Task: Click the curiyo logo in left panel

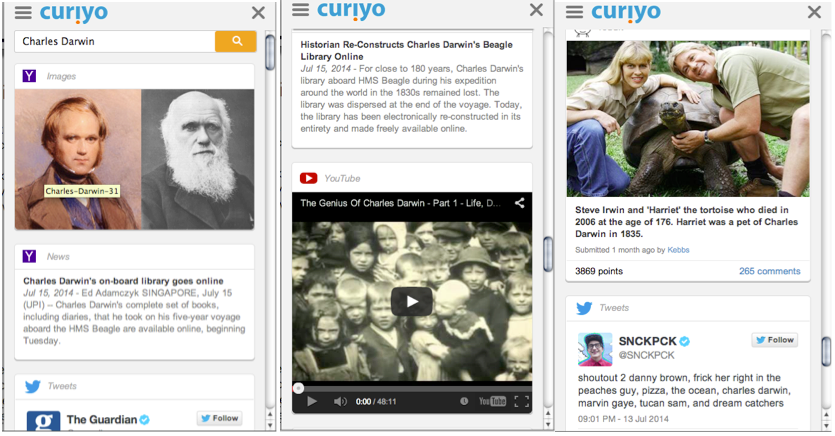Action: 73,13
